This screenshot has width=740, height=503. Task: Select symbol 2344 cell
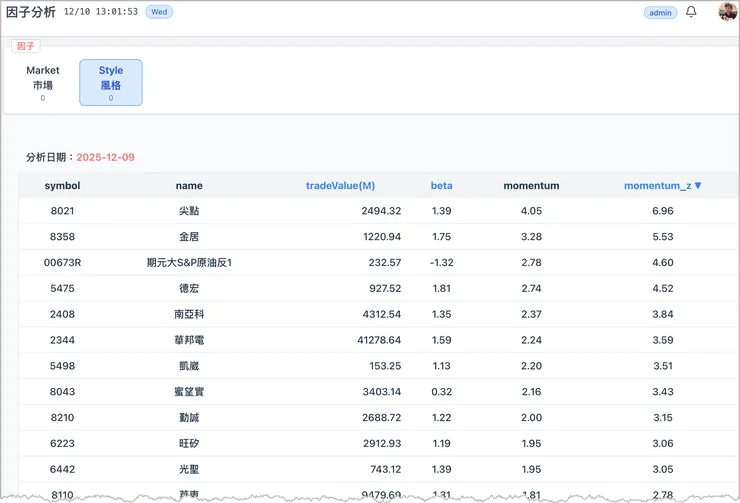click(x=62, y=340)
